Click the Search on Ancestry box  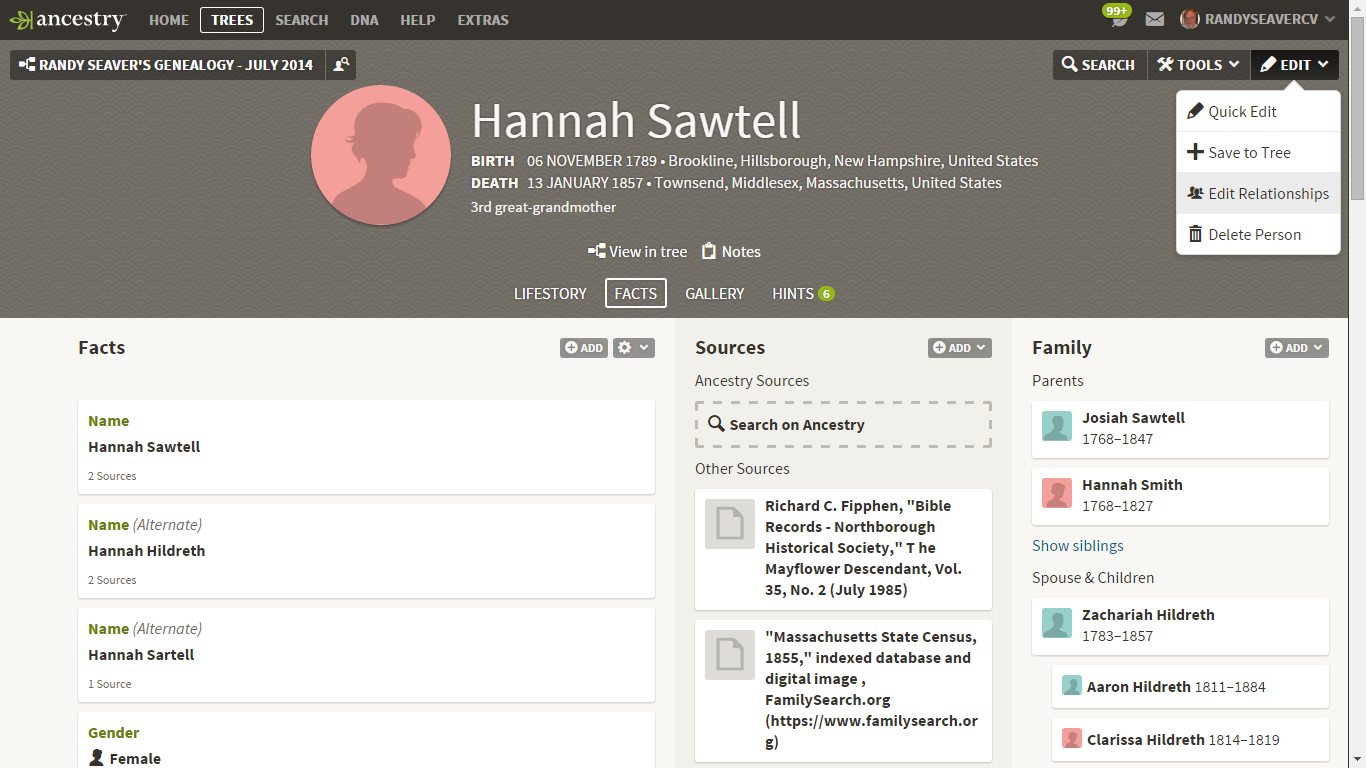pyautogui.click(x=843, y=424)
